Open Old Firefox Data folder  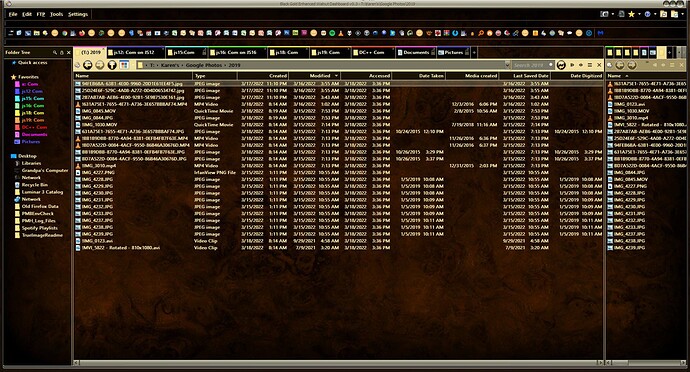pos(40,206)
